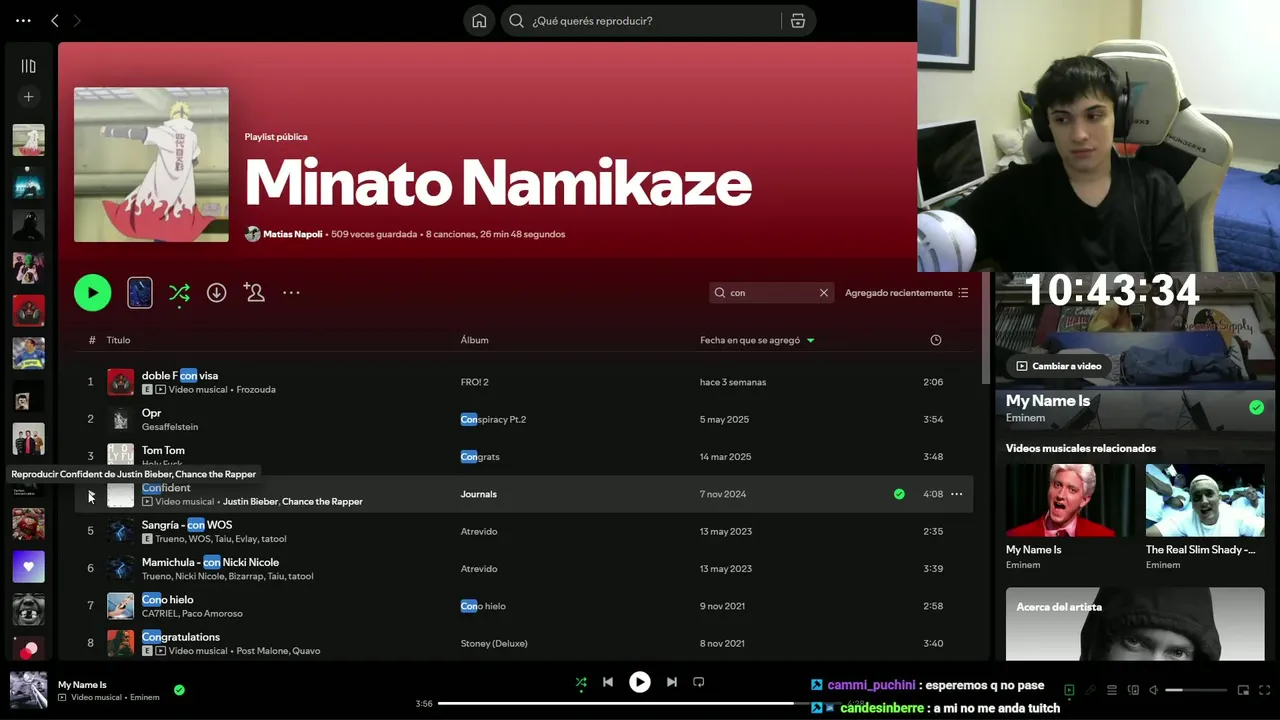Click the playlist search field containing 'con'
Viewport: 1280px width, 720px height.
(770, 293)
